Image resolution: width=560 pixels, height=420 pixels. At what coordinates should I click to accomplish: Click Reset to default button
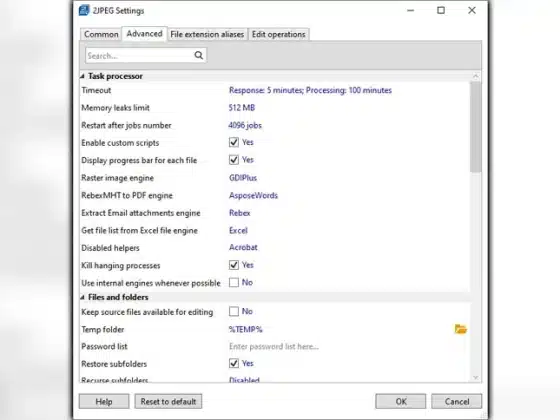click(168, 401)
